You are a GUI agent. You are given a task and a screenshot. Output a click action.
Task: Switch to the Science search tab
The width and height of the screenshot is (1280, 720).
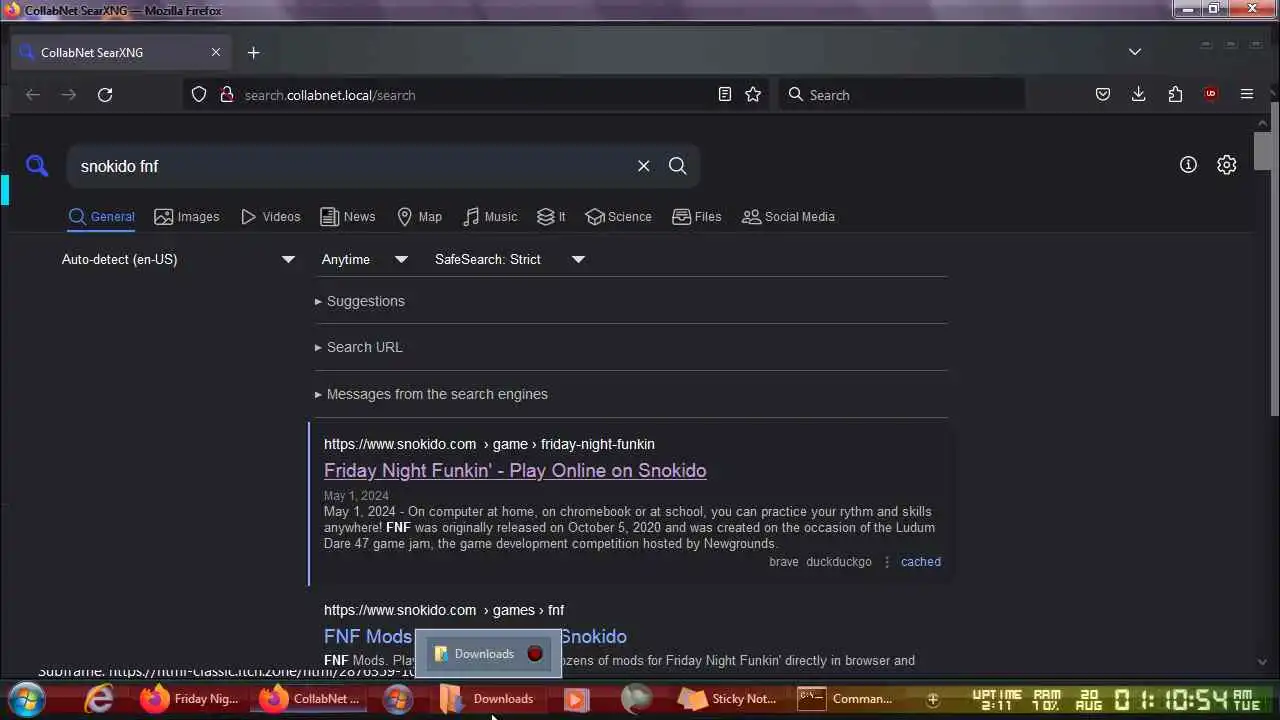[x=619, y=217]
